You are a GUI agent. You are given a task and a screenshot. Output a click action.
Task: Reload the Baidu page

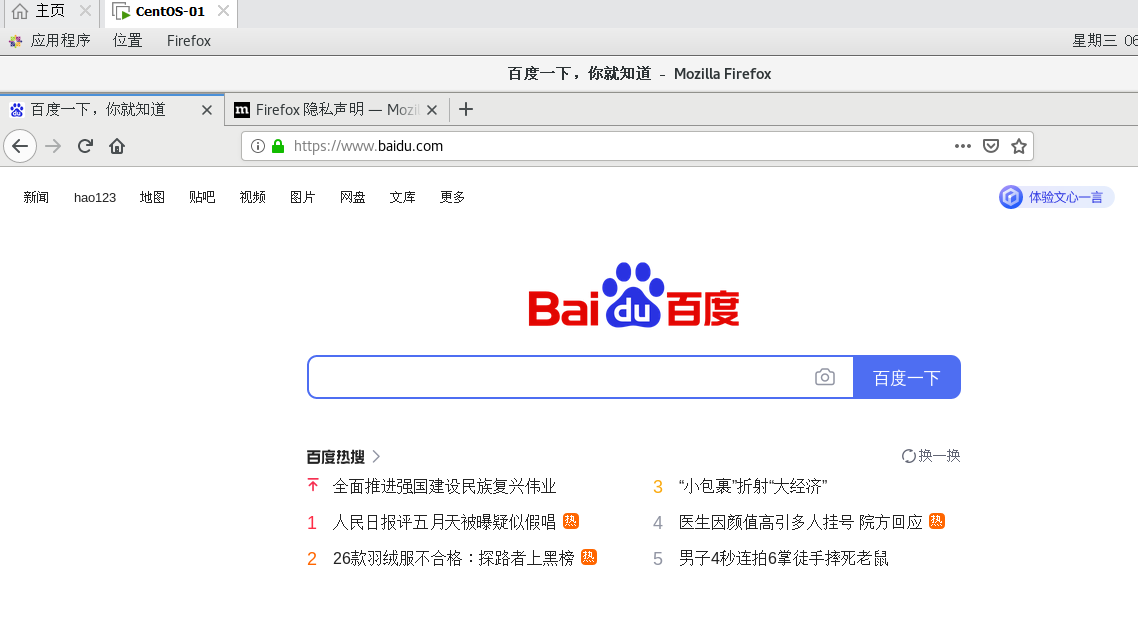85,146
